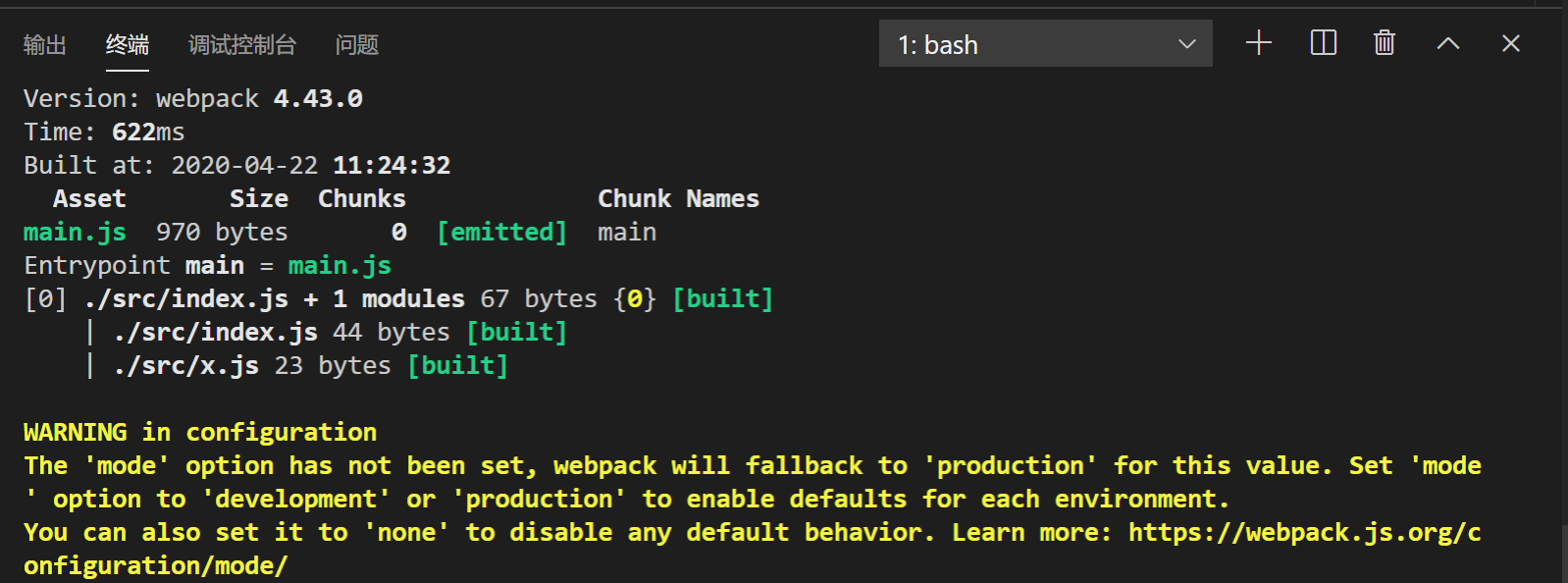
Task: Switch to the 问题 tab
Action: (357, 45)
